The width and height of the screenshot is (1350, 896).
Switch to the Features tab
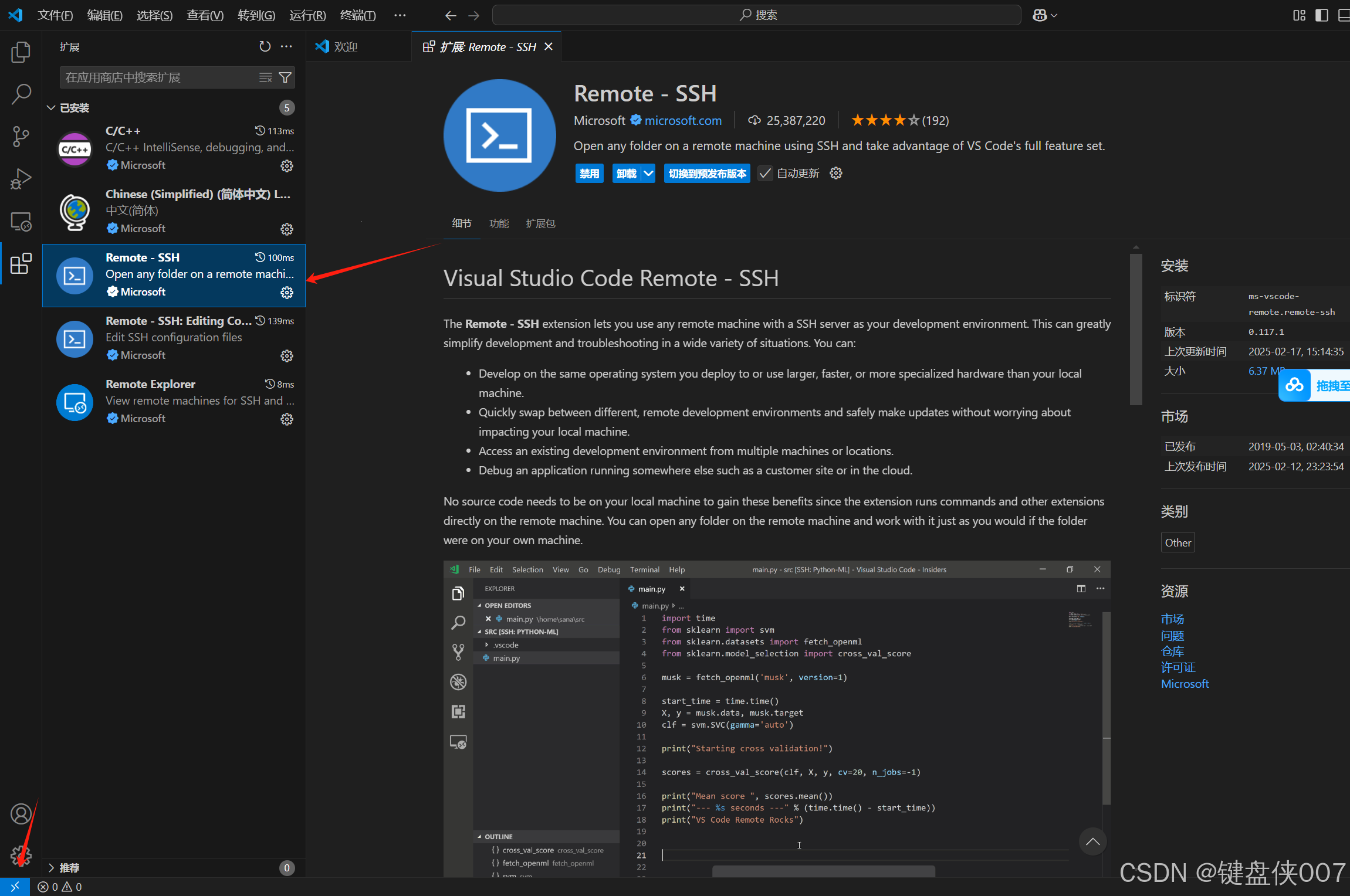click(499, 223)
